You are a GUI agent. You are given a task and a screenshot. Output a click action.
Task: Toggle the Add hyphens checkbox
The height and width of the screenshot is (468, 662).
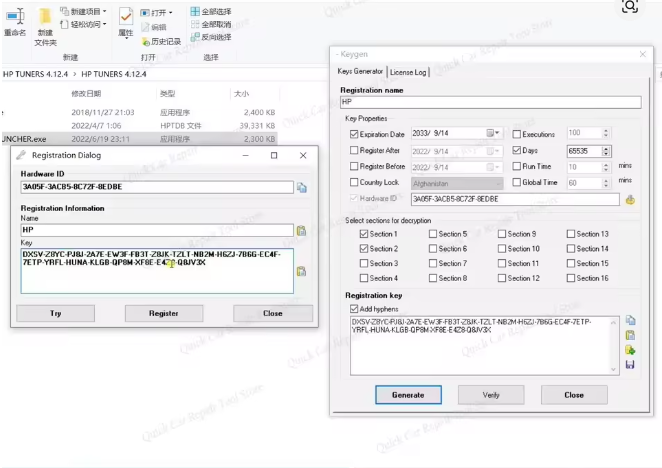[x=354, y=310]
